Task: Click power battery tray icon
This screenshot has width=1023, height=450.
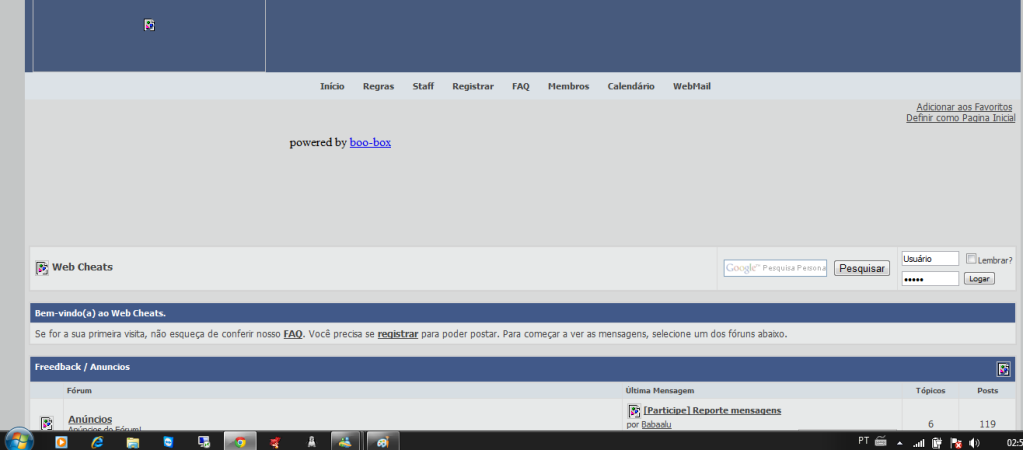Action: coord(936,443)
